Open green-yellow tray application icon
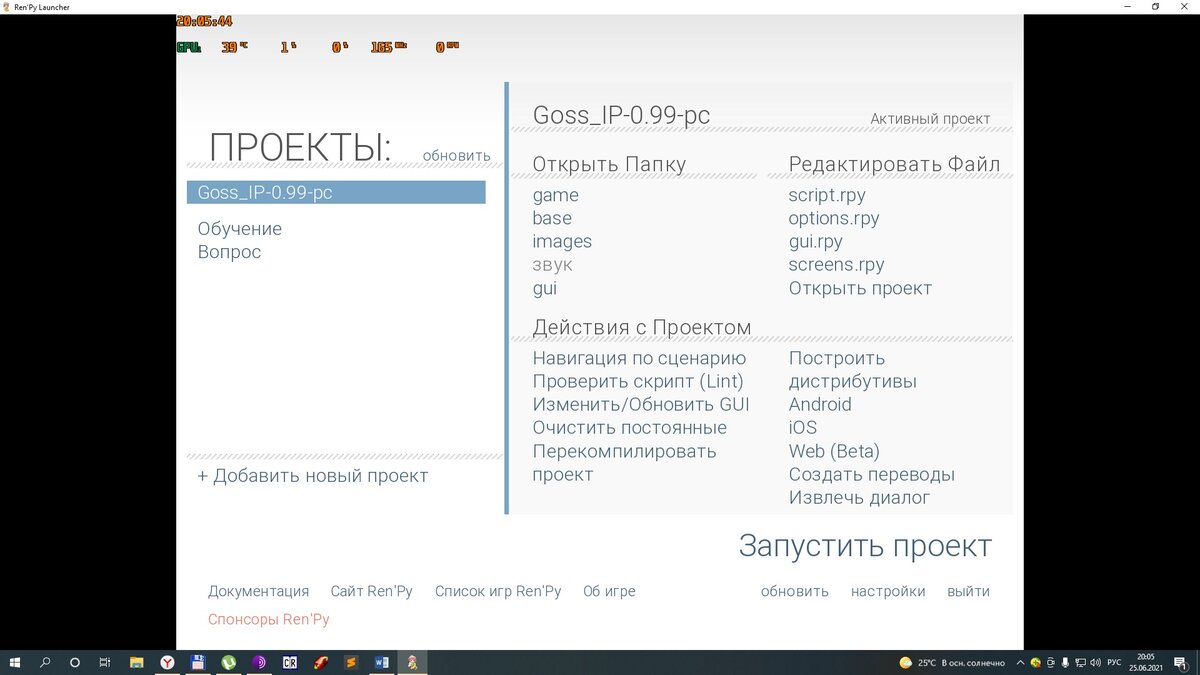The width and height of the screenshot is (1200, 675). click(1036, 663)
